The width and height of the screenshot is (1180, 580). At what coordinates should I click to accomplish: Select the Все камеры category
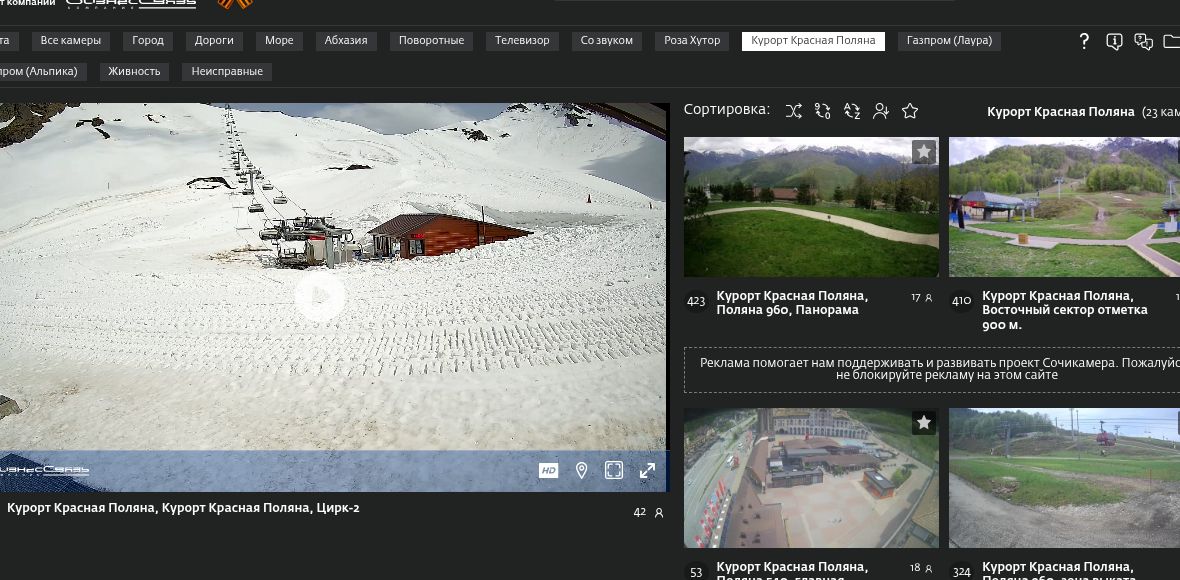click(x=71, y=41)
